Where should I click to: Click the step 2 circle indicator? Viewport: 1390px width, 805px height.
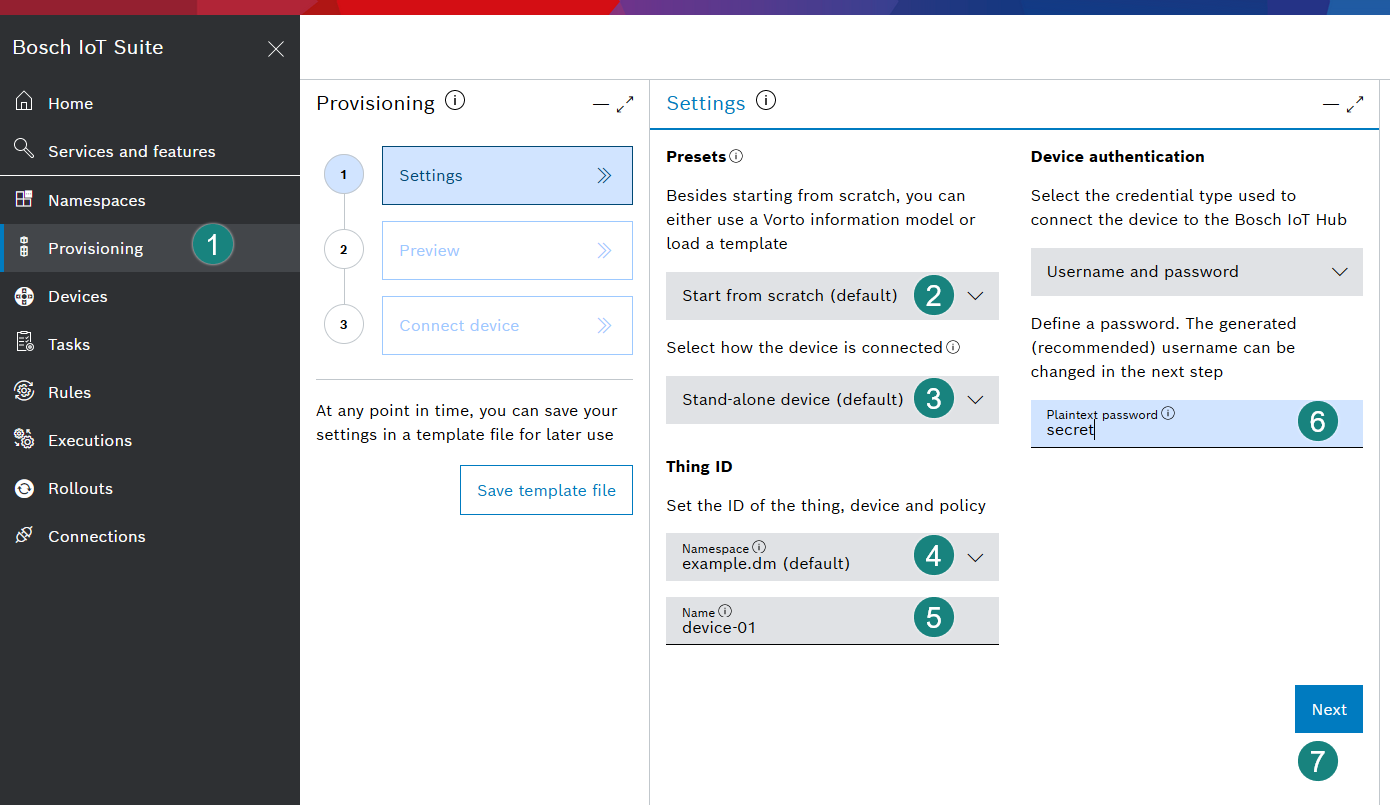344,250
